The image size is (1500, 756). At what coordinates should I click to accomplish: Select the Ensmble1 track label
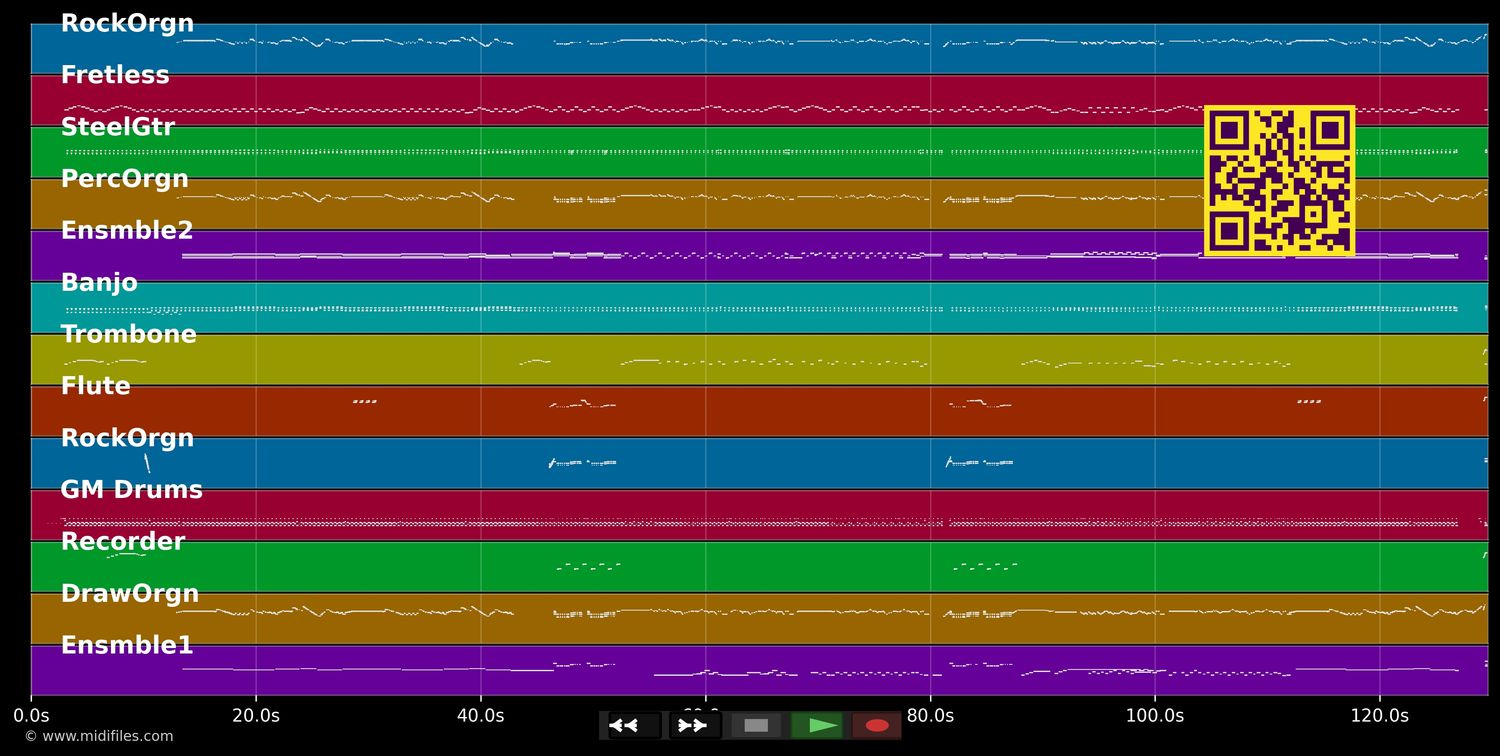pos(127,646)
